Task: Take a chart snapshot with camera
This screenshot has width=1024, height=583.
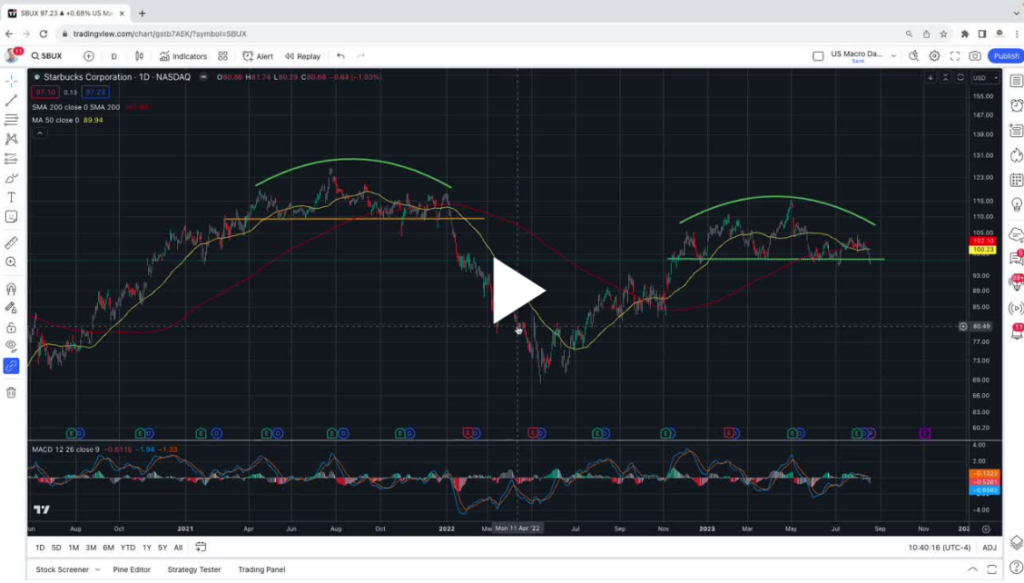Action: tap(975, 56)
